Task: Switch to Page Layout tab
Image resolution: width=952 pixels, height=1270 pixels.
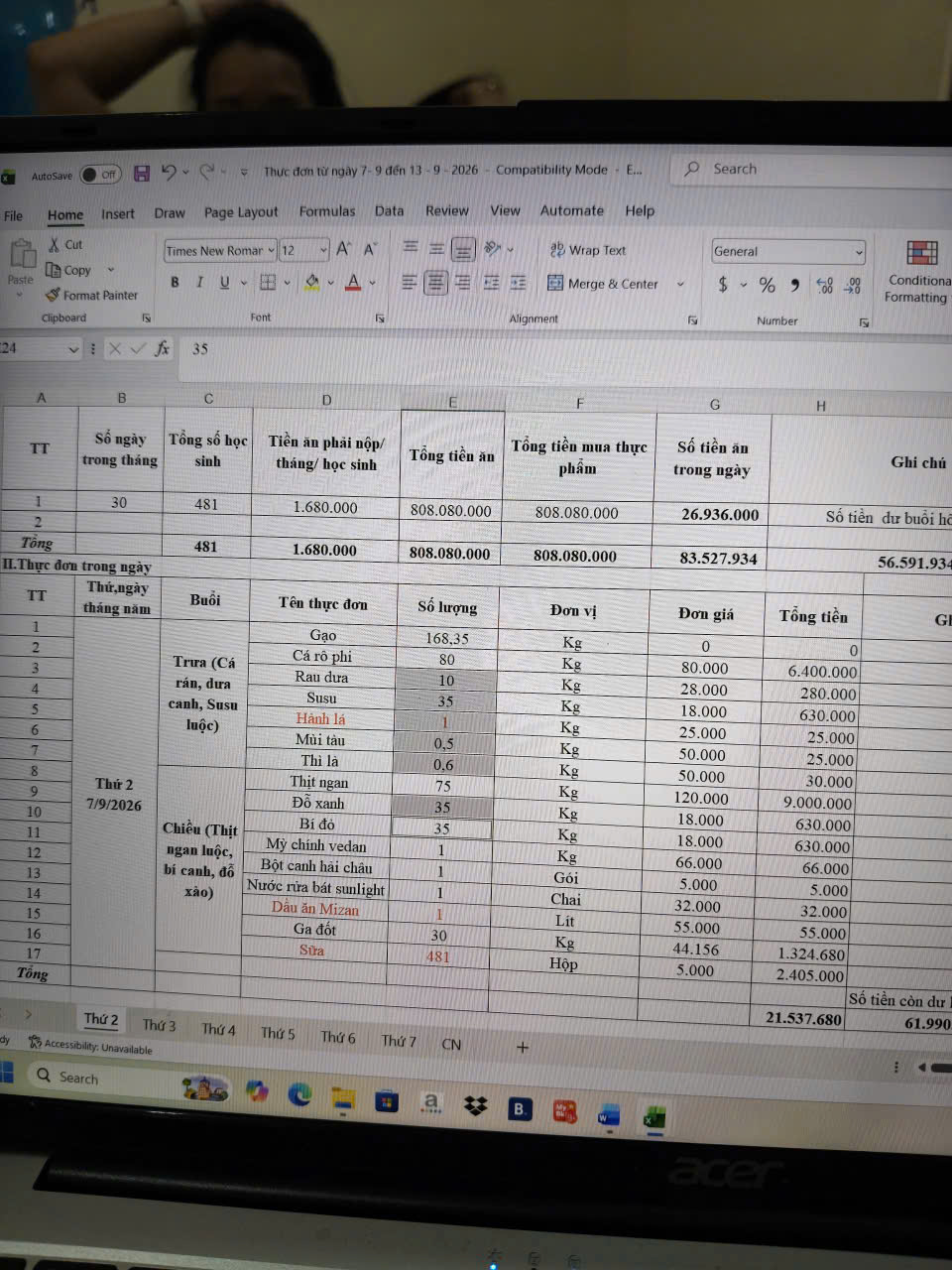Action: [x=241, y=211]
